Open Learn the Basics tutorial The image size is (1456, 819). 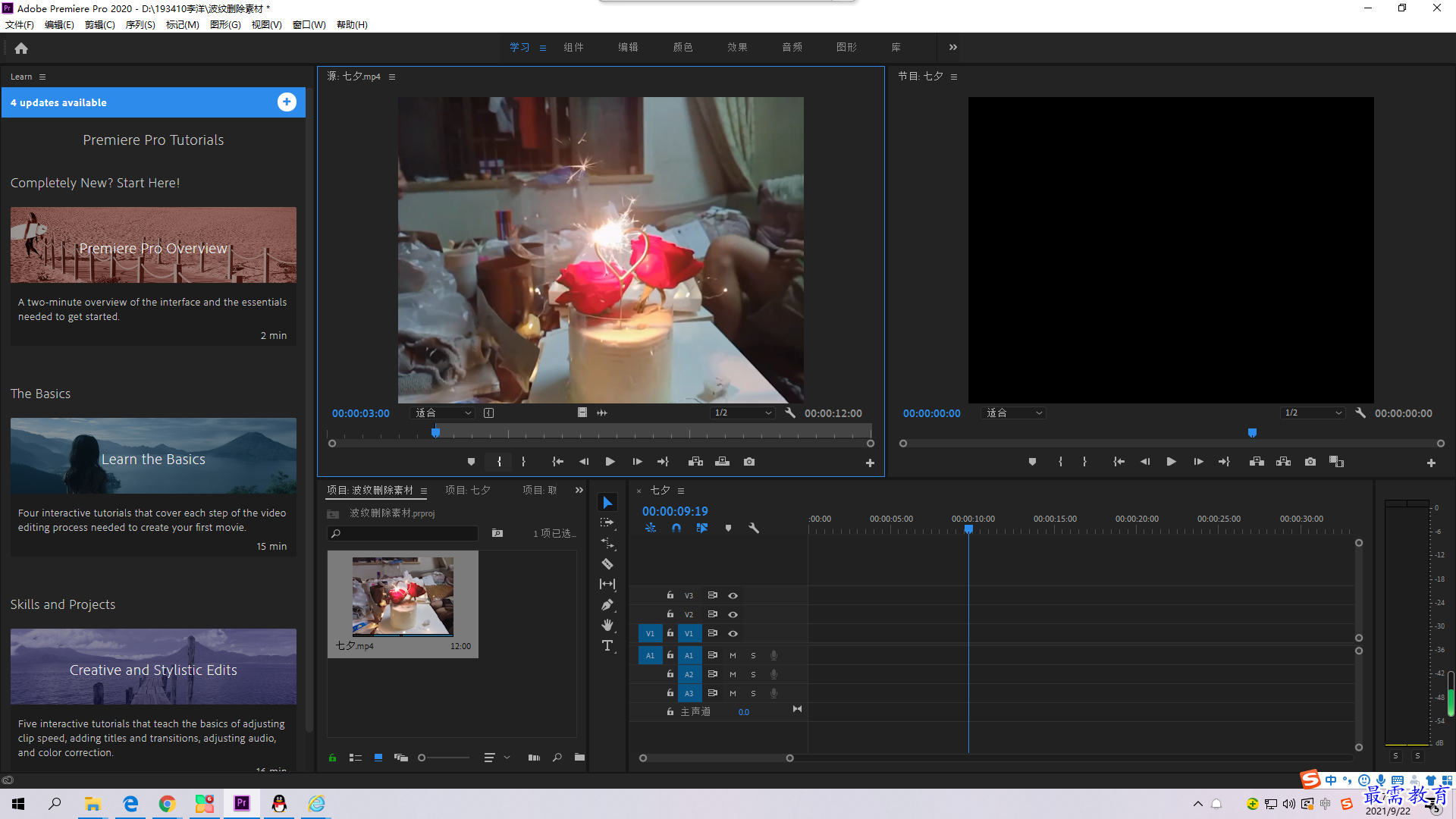tap(153, 456)
